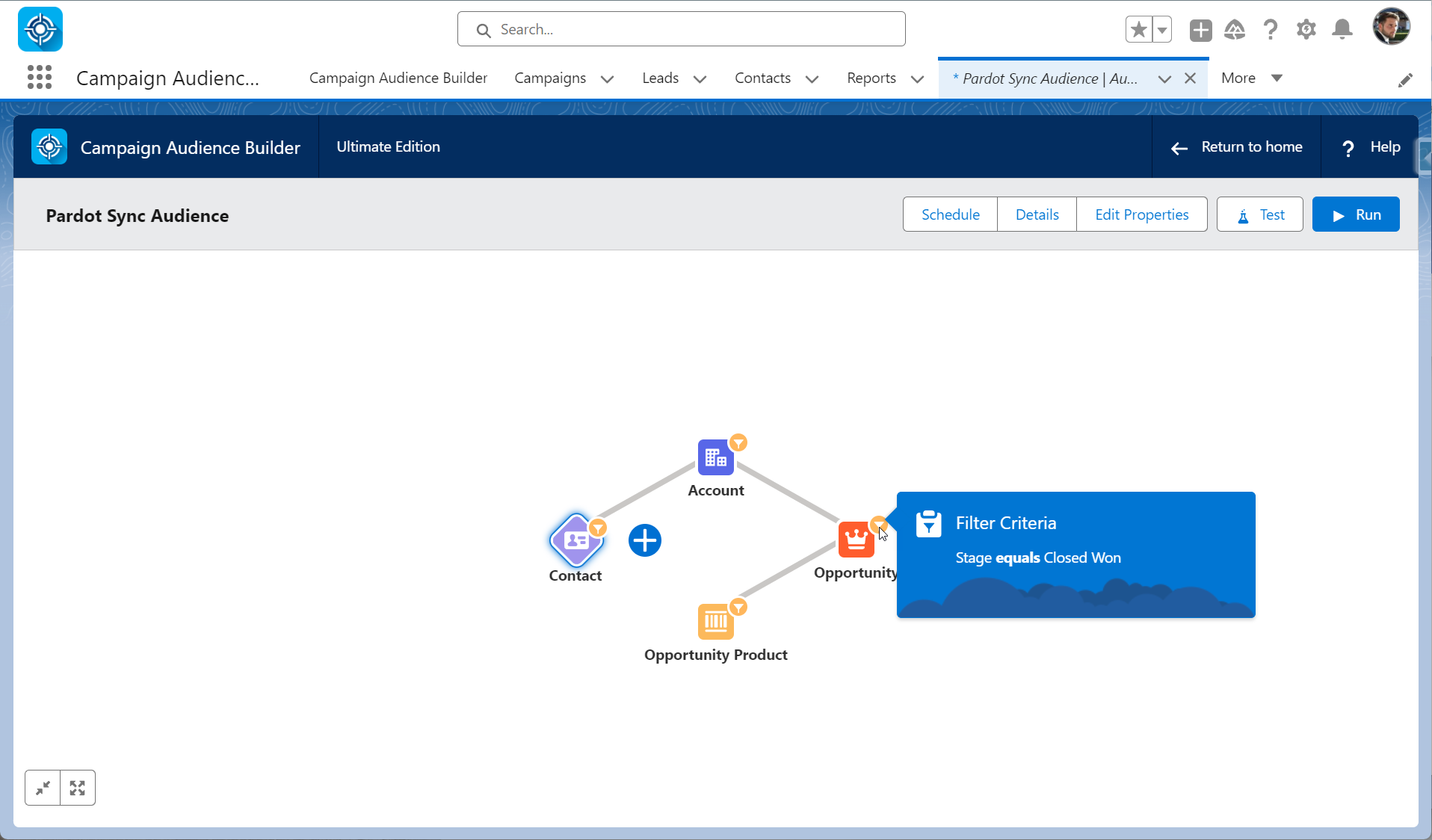Click the Opportunity Product filter badge

click(x=738, y=608)
